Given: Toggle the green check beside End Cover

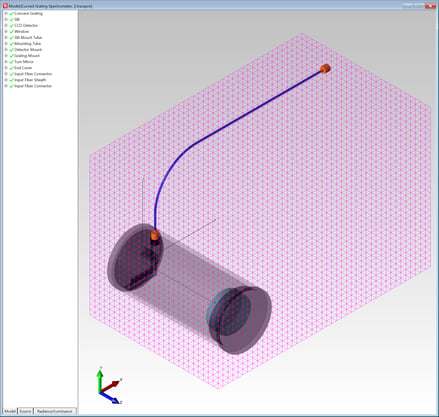Looking at the screenshot, I should coord(12,68).
